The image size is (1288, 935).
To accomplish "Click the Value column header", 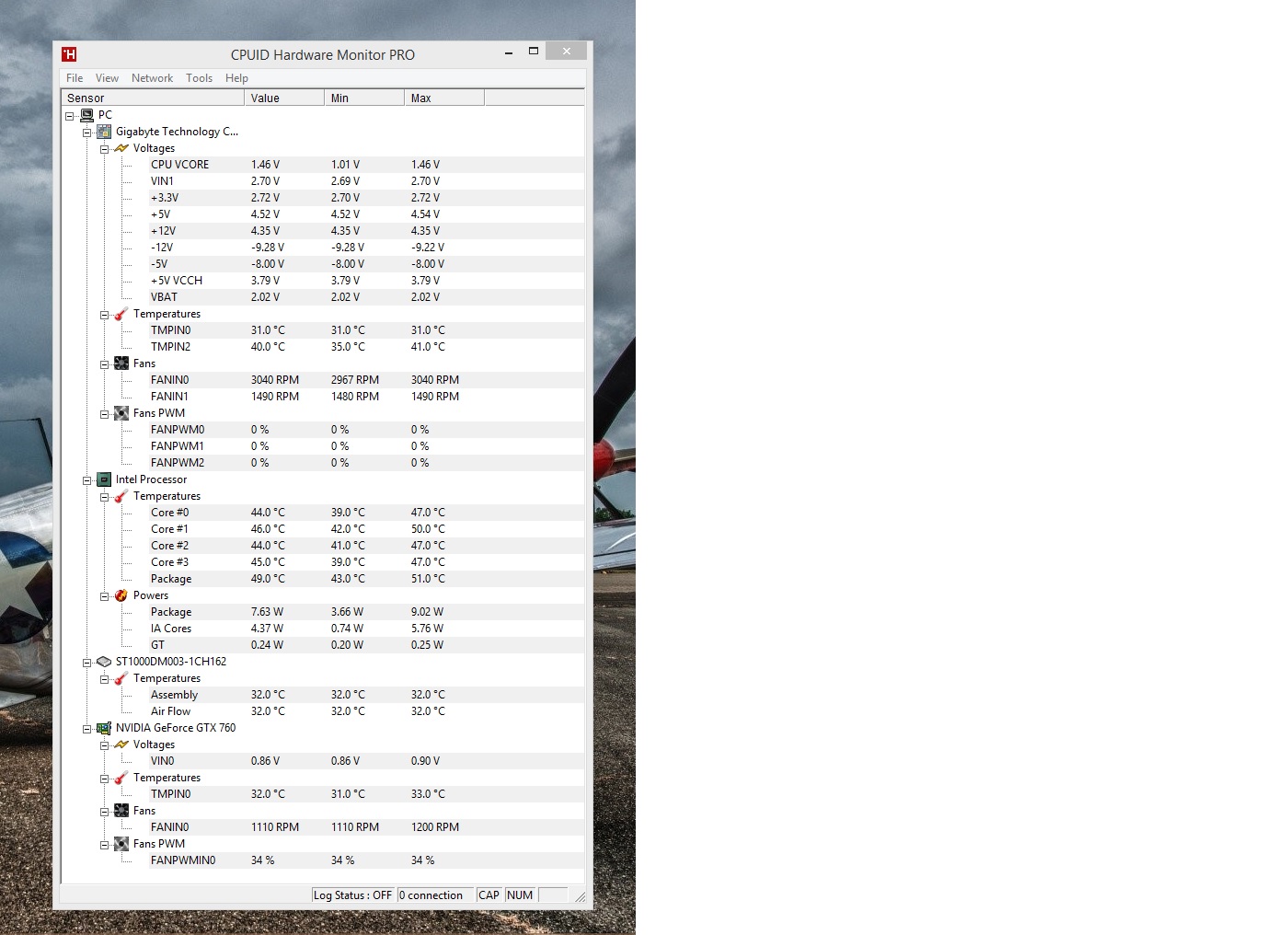I will click(284, 98).
